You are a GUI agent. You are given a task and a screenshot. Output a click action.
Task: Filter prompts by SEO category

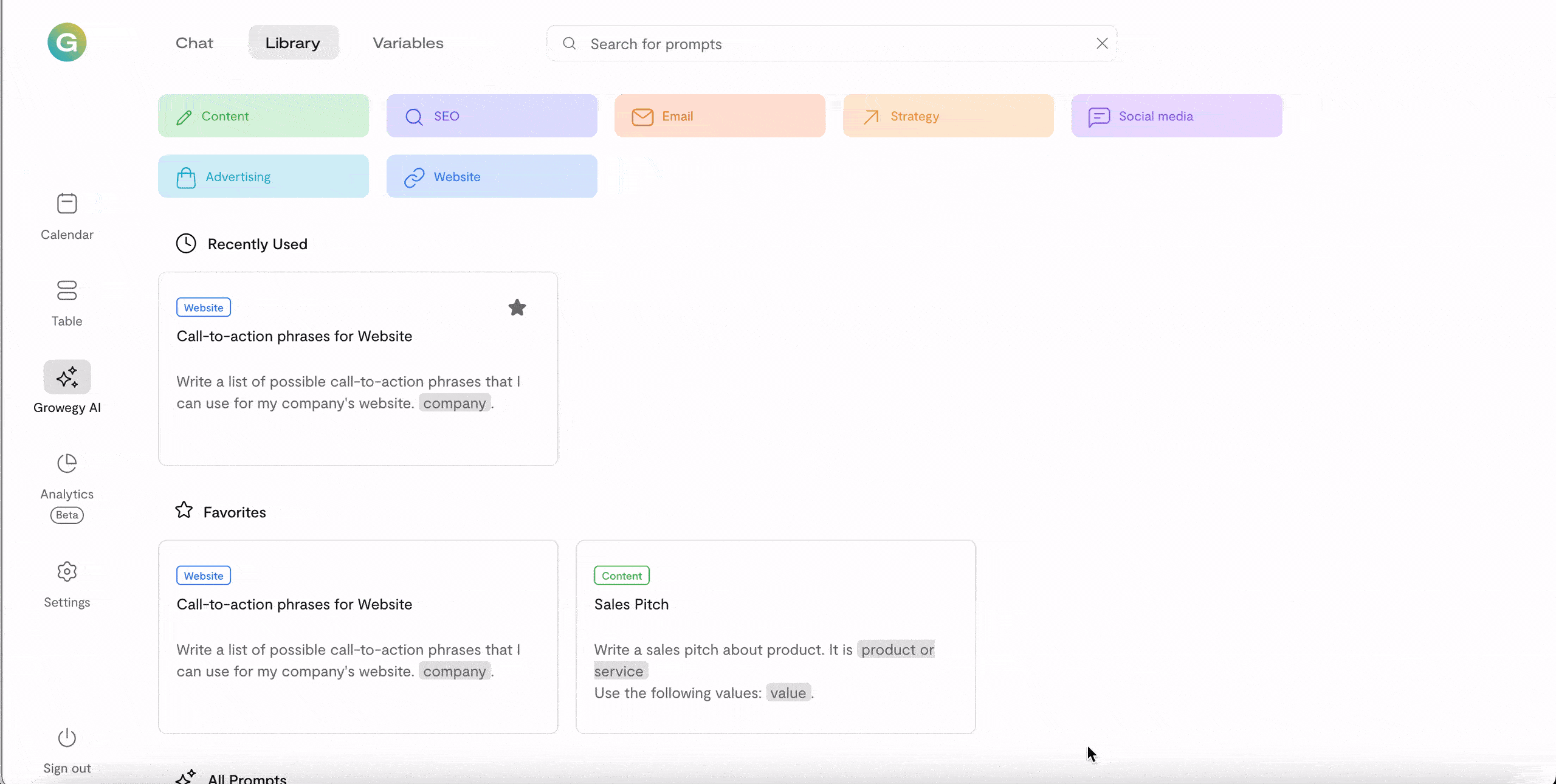tap(491, 116)
